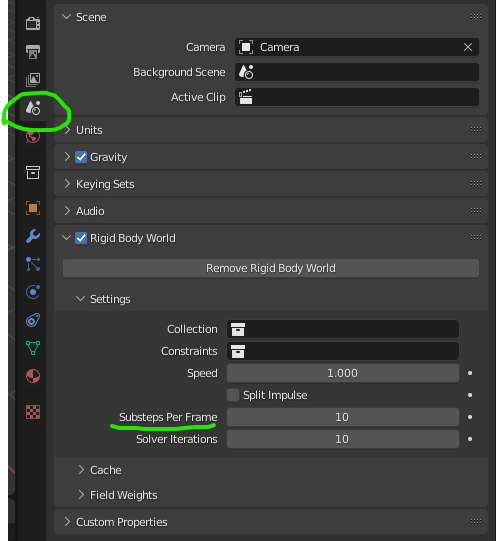The height and width of the screenshot is (541, 496).
Task: Enable the Split Impulse checkbox
Action: point(233,395)
